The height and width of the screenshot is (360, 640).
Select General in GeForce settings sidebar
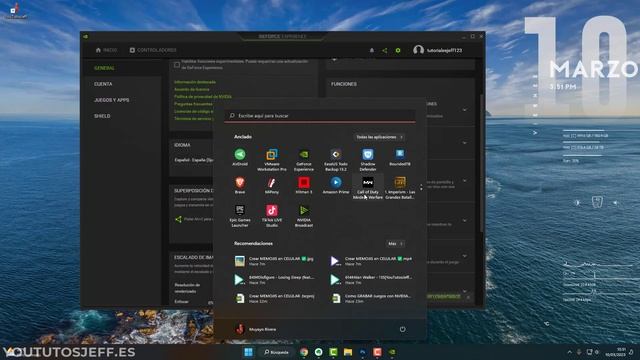tap(104, 68)
